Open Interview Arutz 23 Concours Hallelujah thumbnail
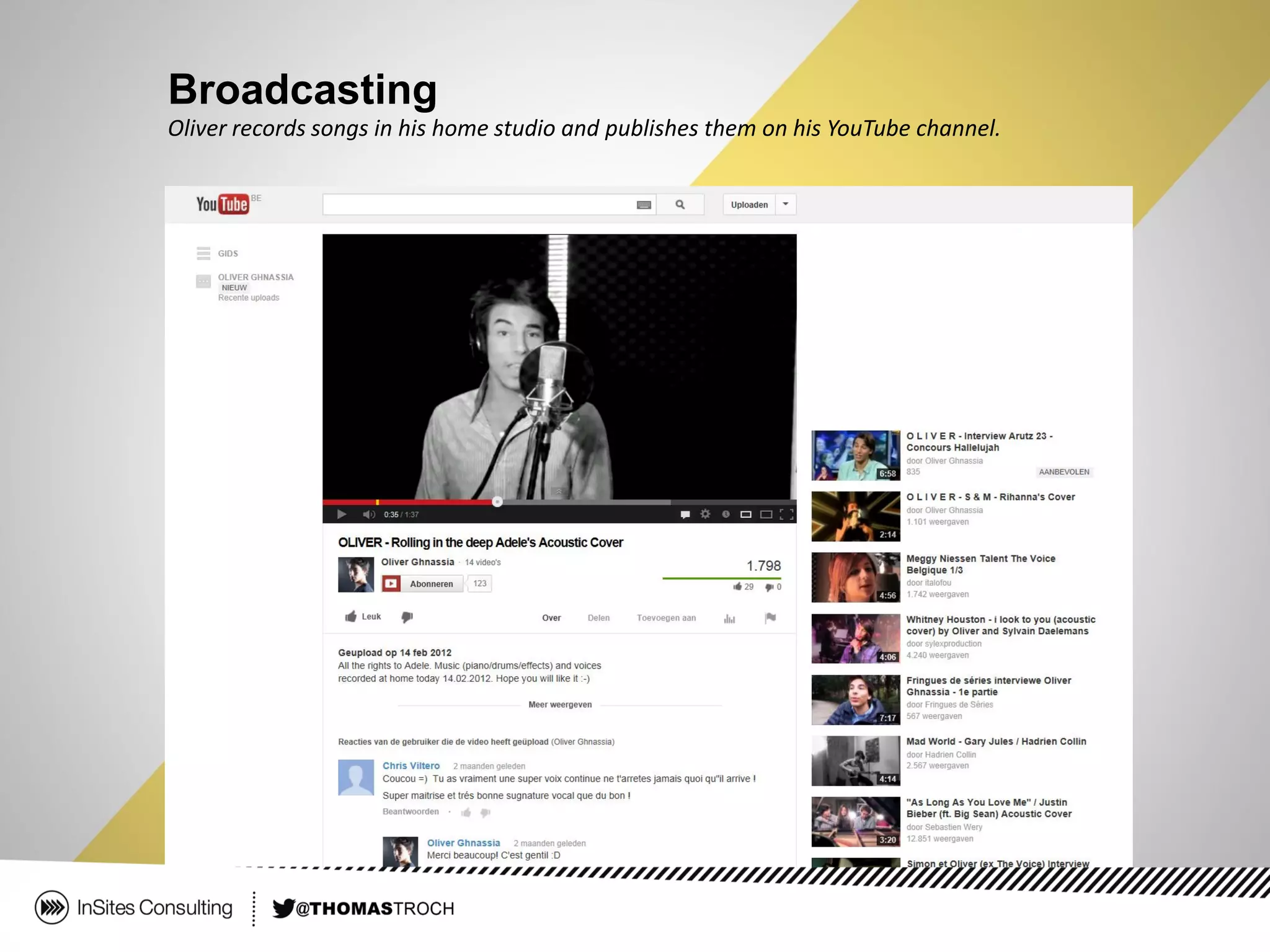Image resolution: width=1270 pixels, height=952 pixels. 856,456
